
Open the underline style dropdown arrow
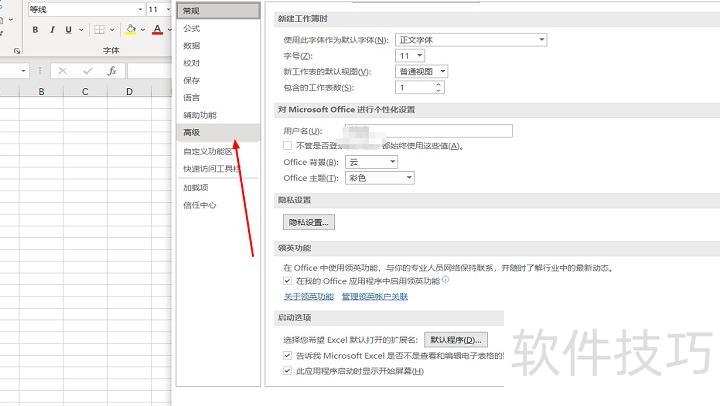click(81, 30)
